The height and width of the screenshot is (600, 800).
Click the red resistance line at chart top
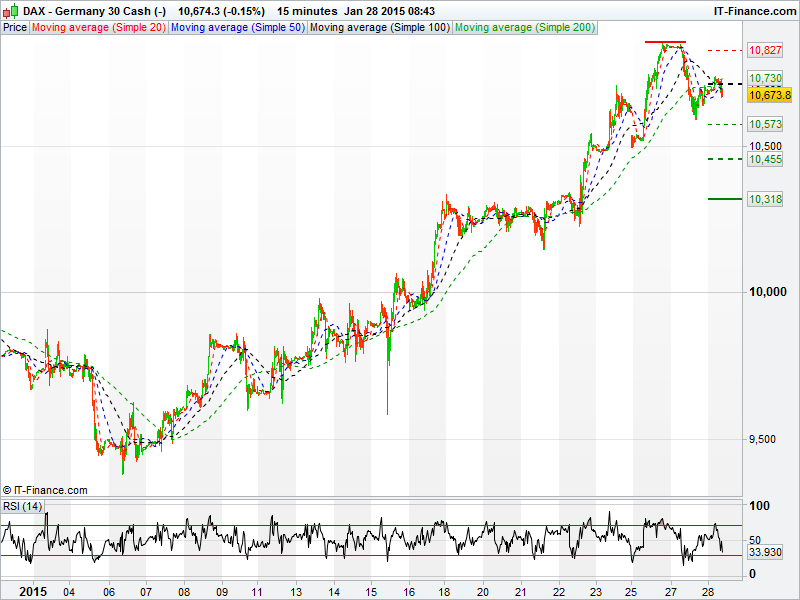pyautogui.click(x=665, y=43)
